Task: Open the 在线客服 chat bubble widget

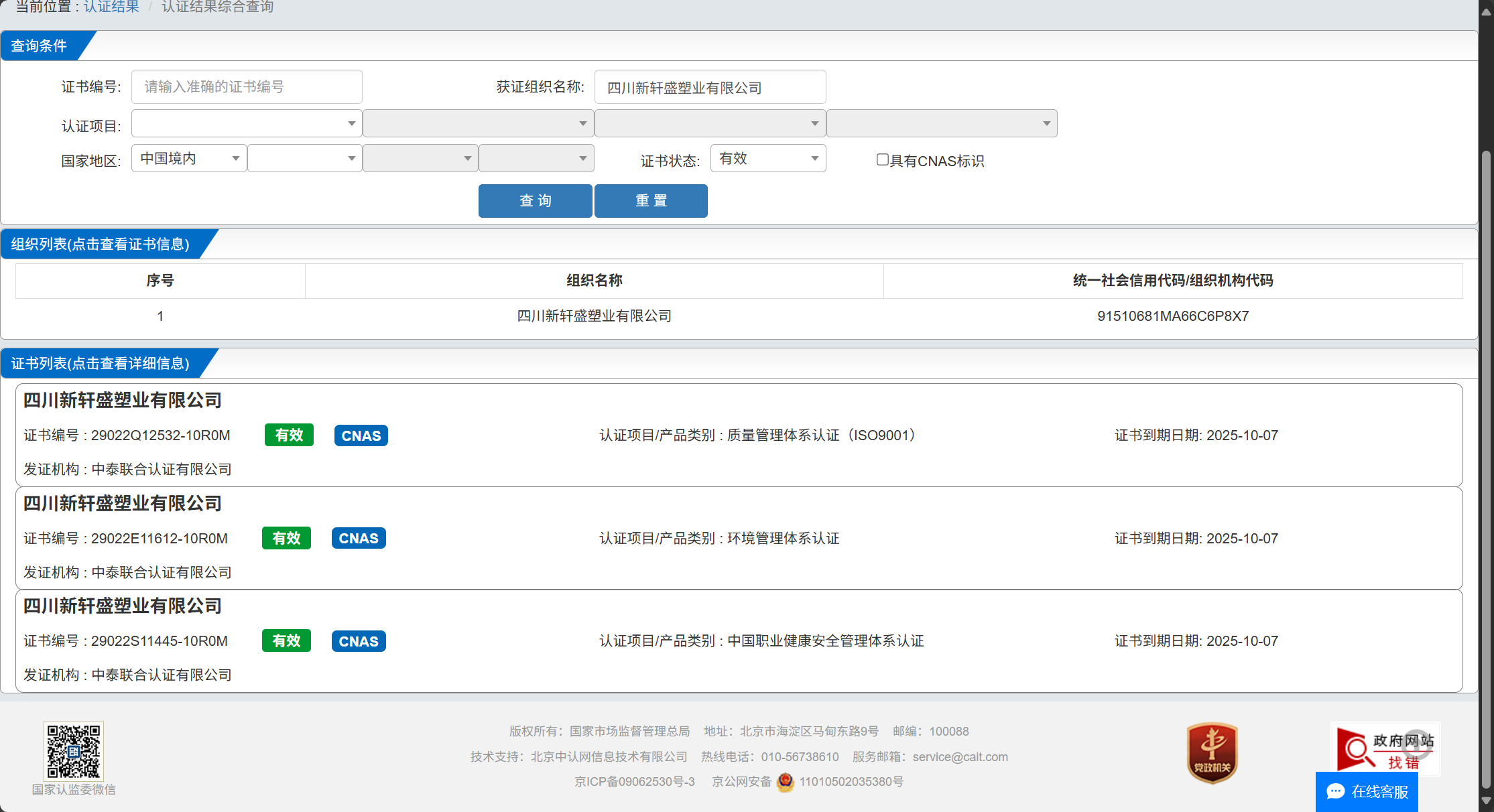Action: point(1367,792)
